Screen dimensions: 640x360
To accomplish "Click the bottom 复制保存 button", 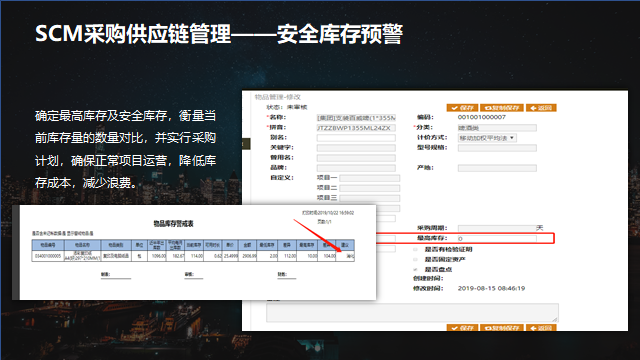I will 502,328.
